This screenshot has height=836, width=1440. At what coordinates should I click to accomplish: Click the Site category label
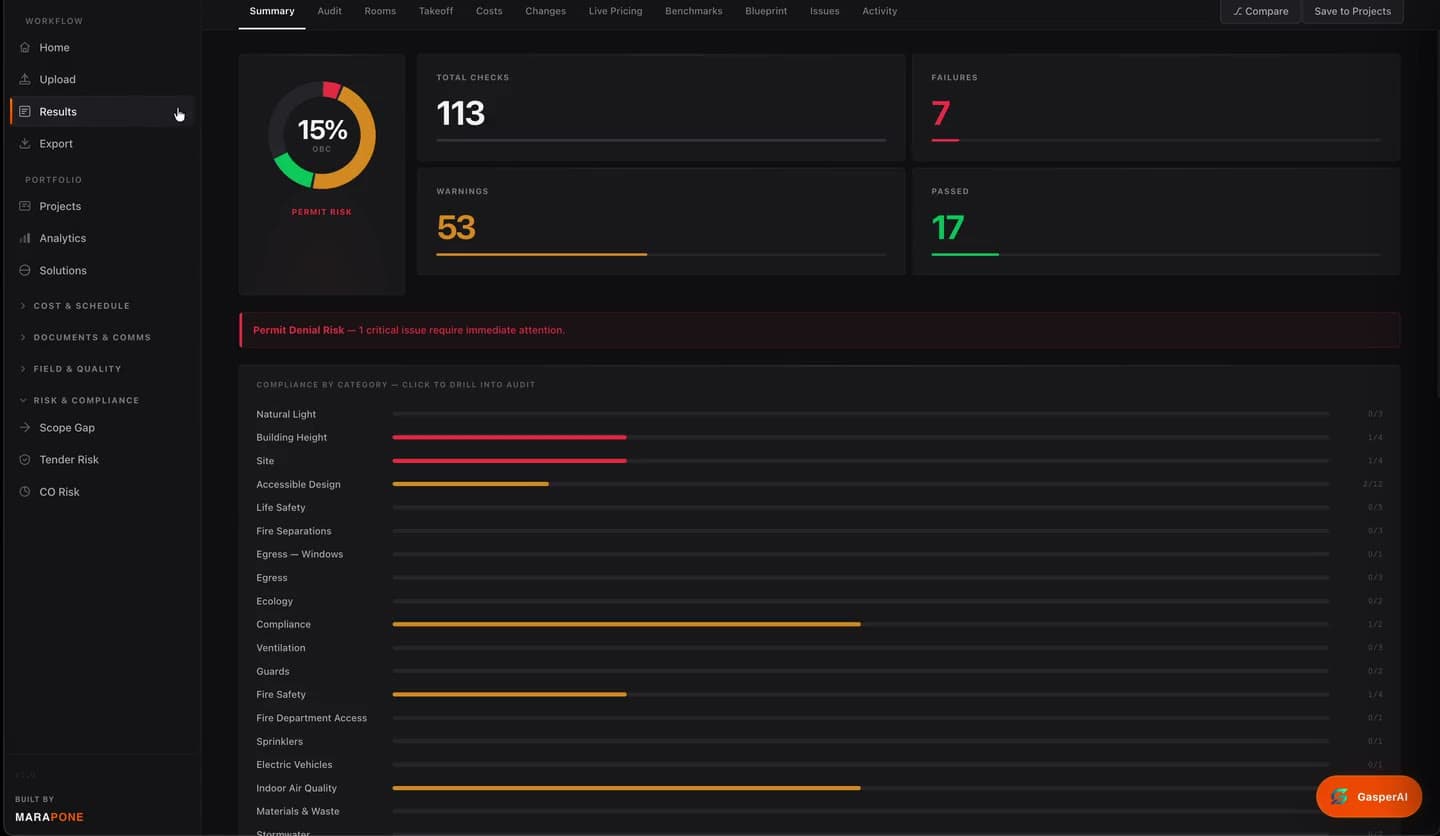[265, 461]
